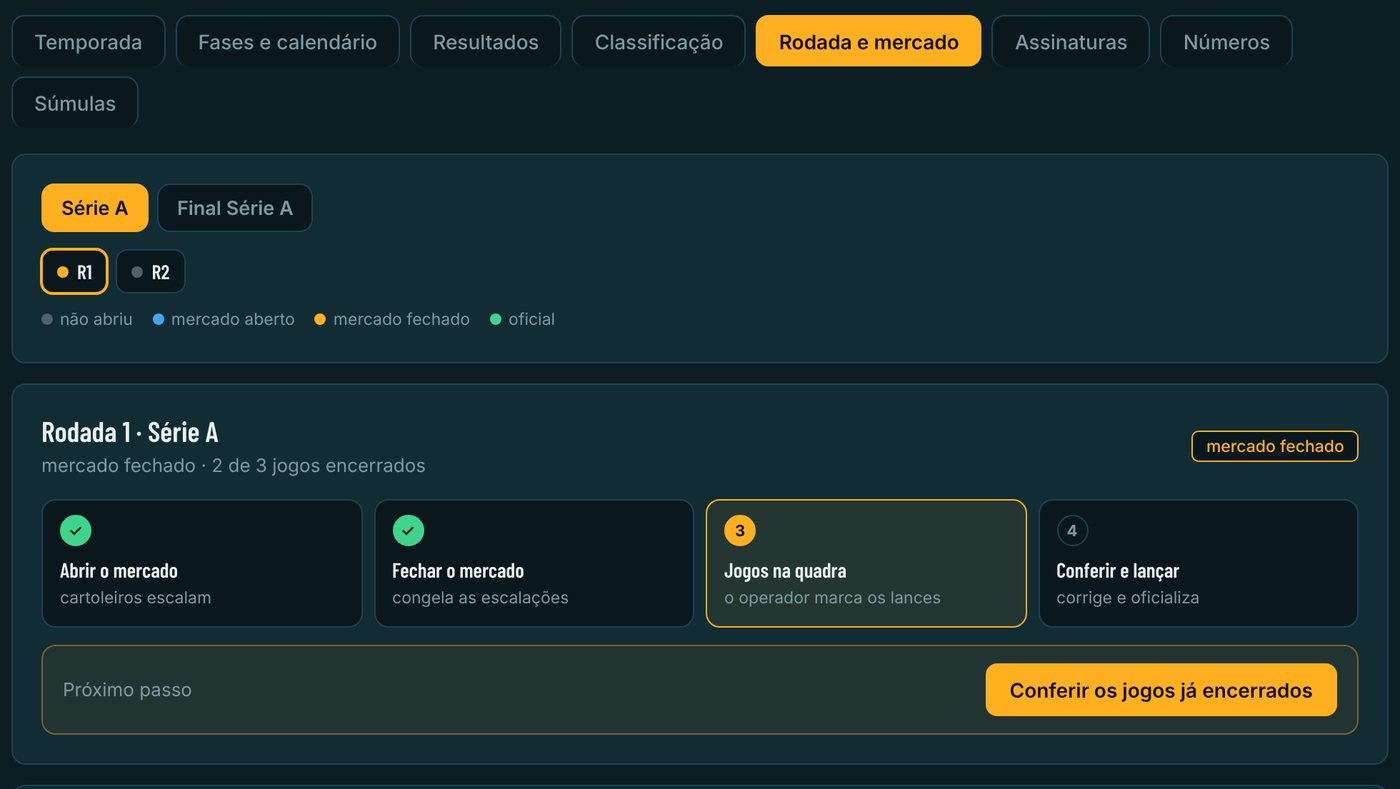Click the green check on Abrir o mercado
Screen dimensions: 1400x789
point(75,531)
